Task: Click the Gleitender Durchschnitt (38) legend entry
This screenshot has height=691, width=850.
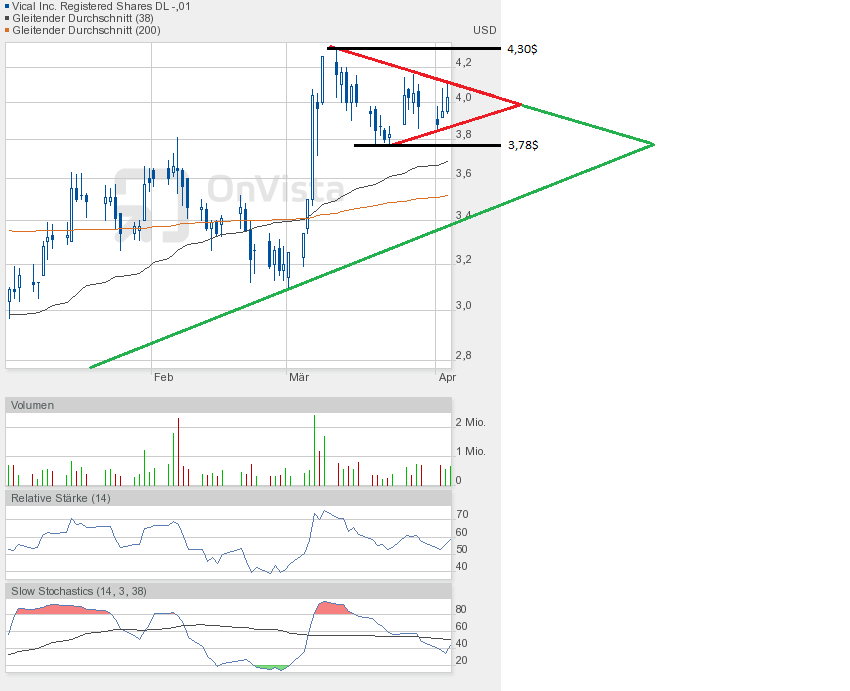Action: click(83, 18)
